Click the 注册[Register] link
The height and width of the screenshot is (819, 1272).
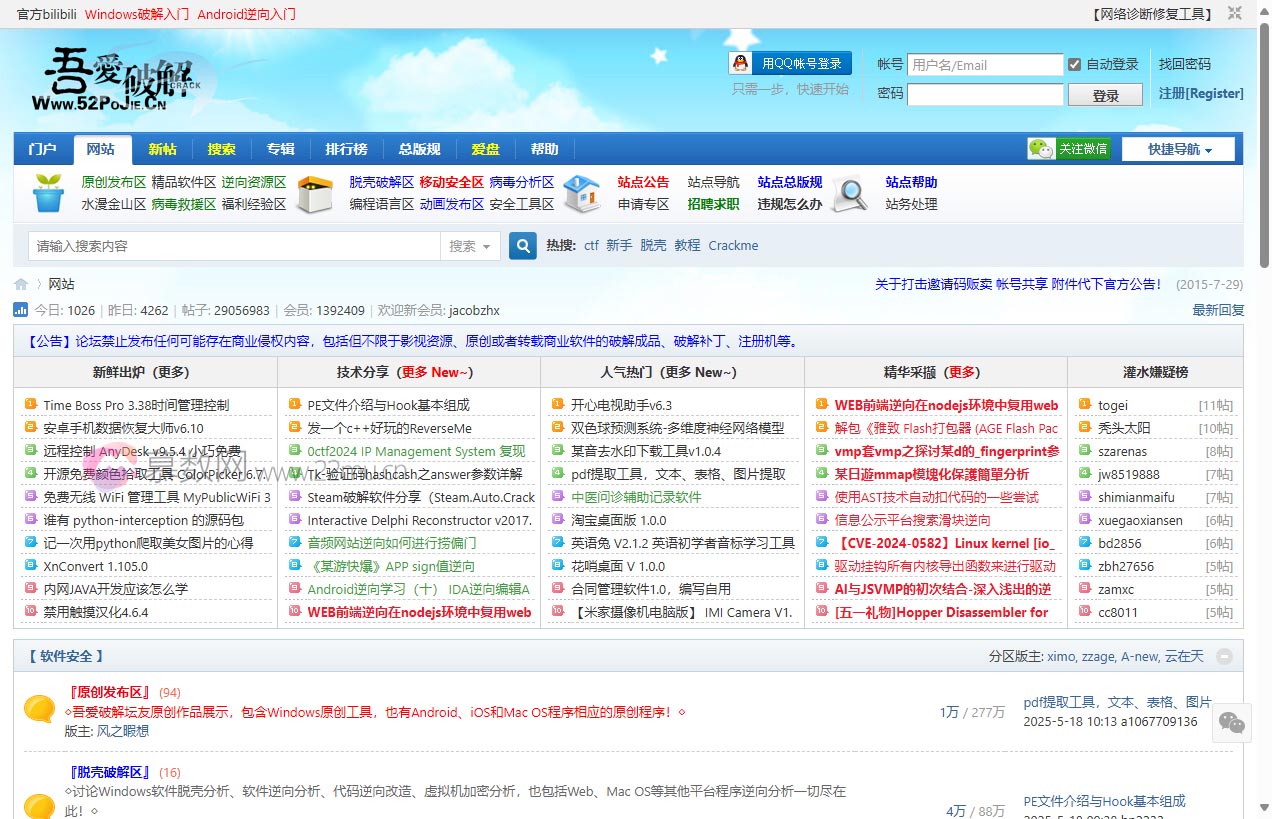[1200, 93]
